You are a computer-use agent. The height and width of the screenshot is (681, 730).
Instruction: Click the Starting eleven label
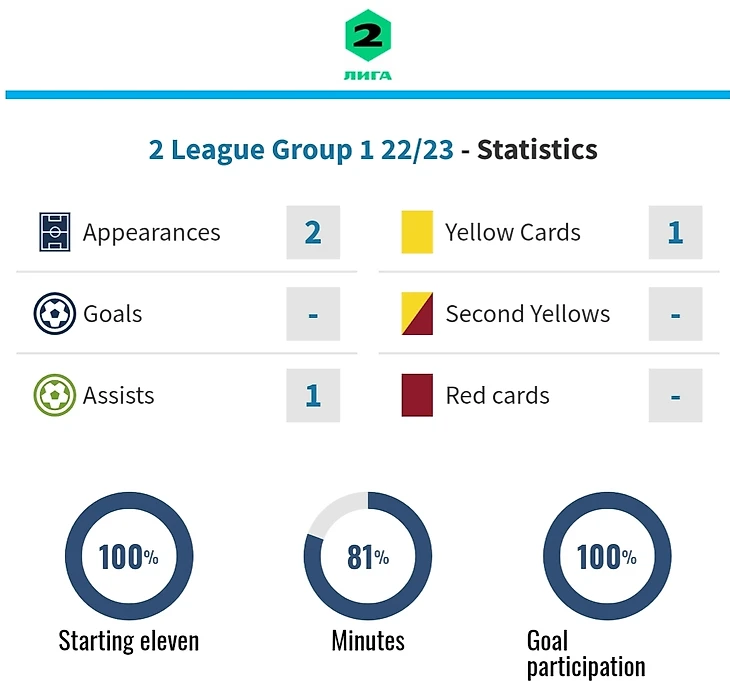click(128, 641)
